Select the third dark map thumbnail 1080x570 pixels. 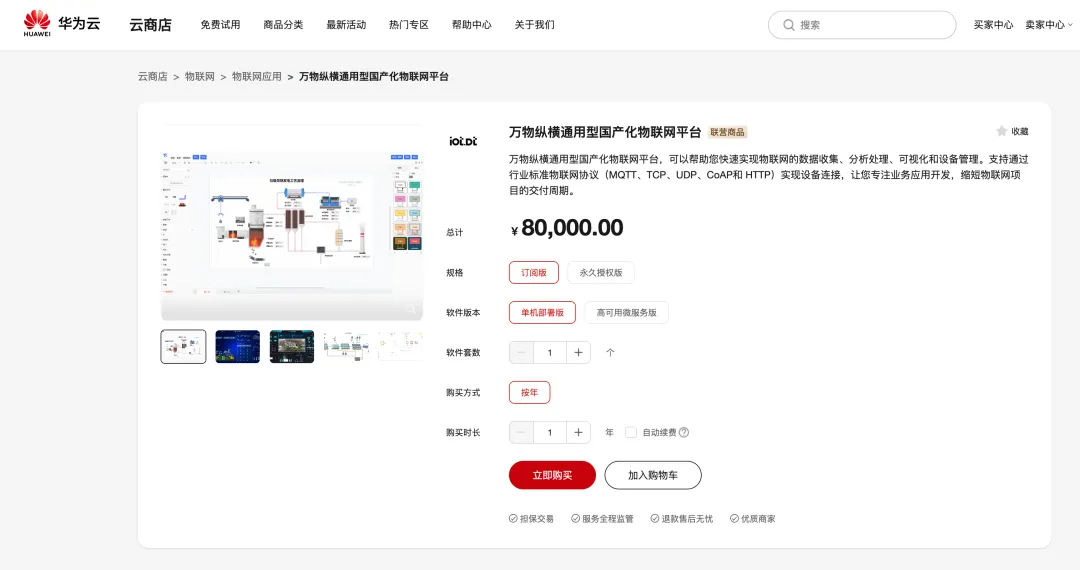point(292,346)
